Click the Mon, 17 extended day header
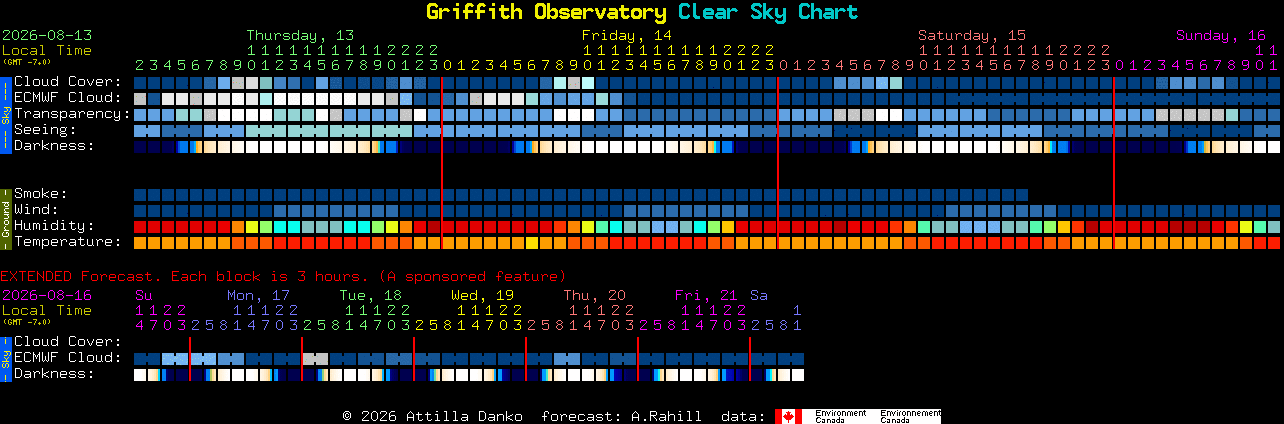1284x424 pixels. pyautogui.click(x=258, y=295)
